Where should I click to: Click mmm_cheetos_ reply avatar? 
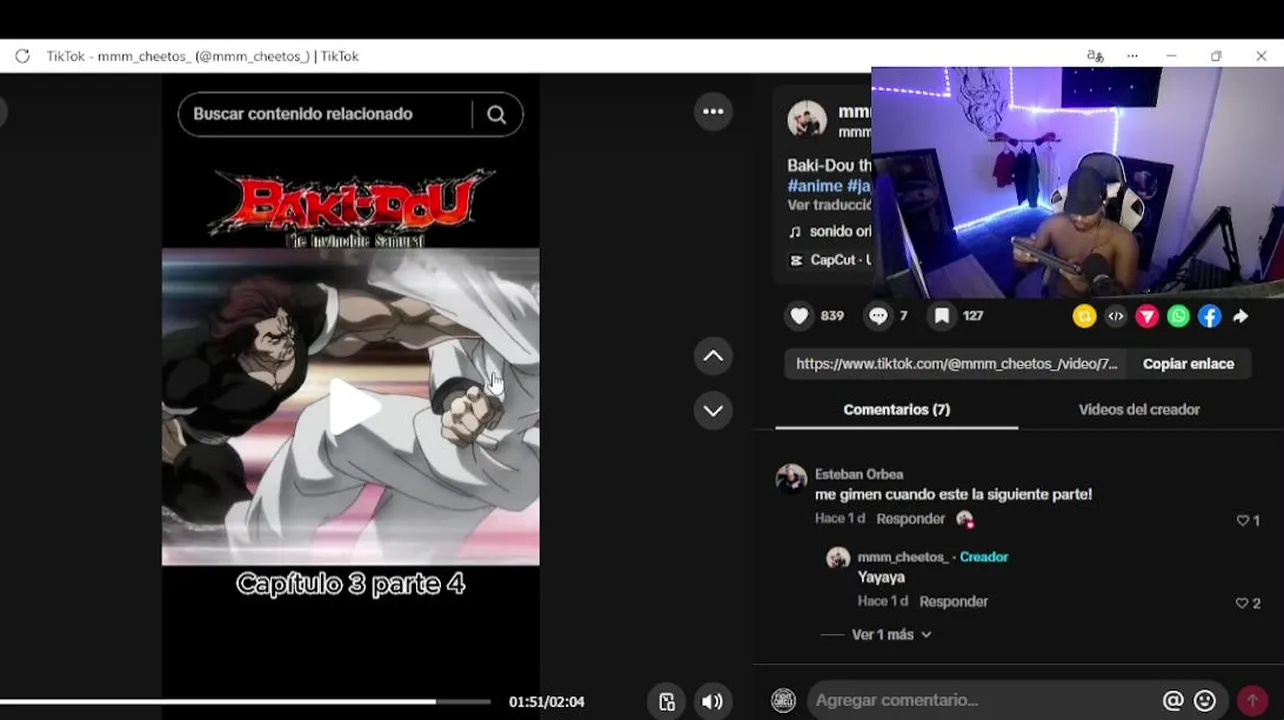[x=838, y=558]
